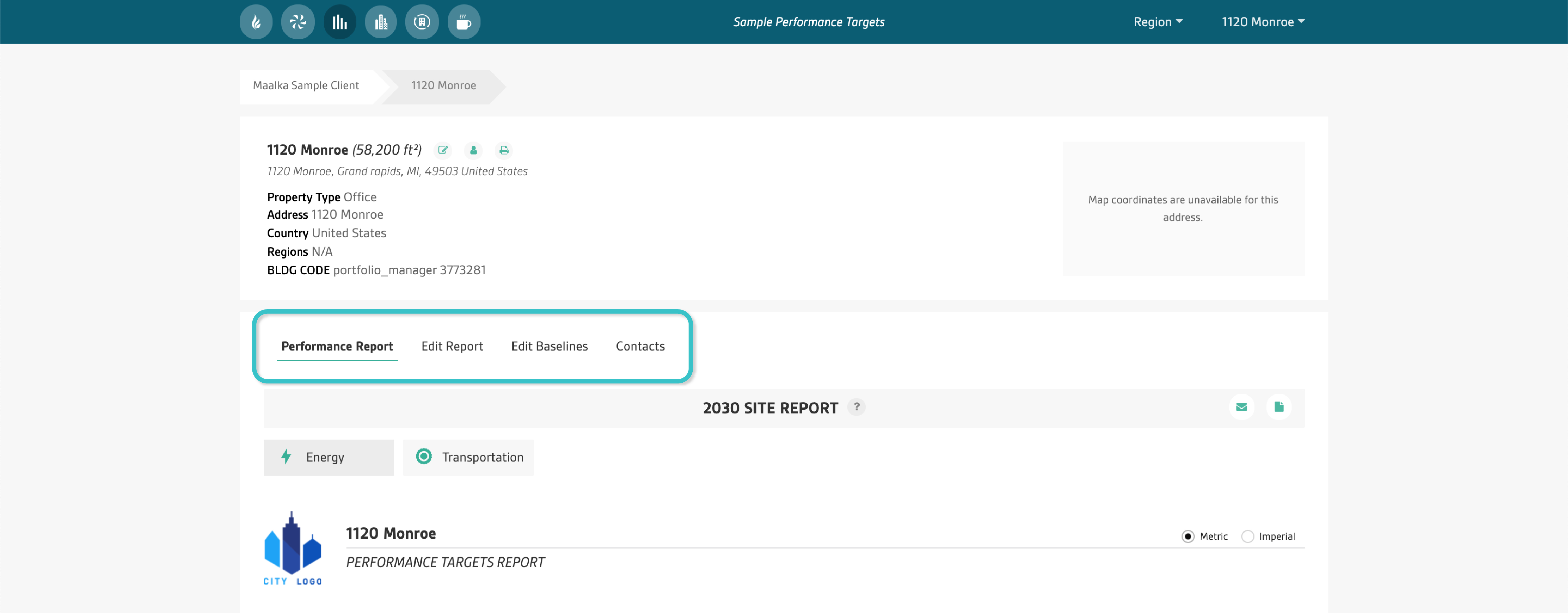Switch to the Contacts tab
This screenshot has width=1568, height=613.
640,346
